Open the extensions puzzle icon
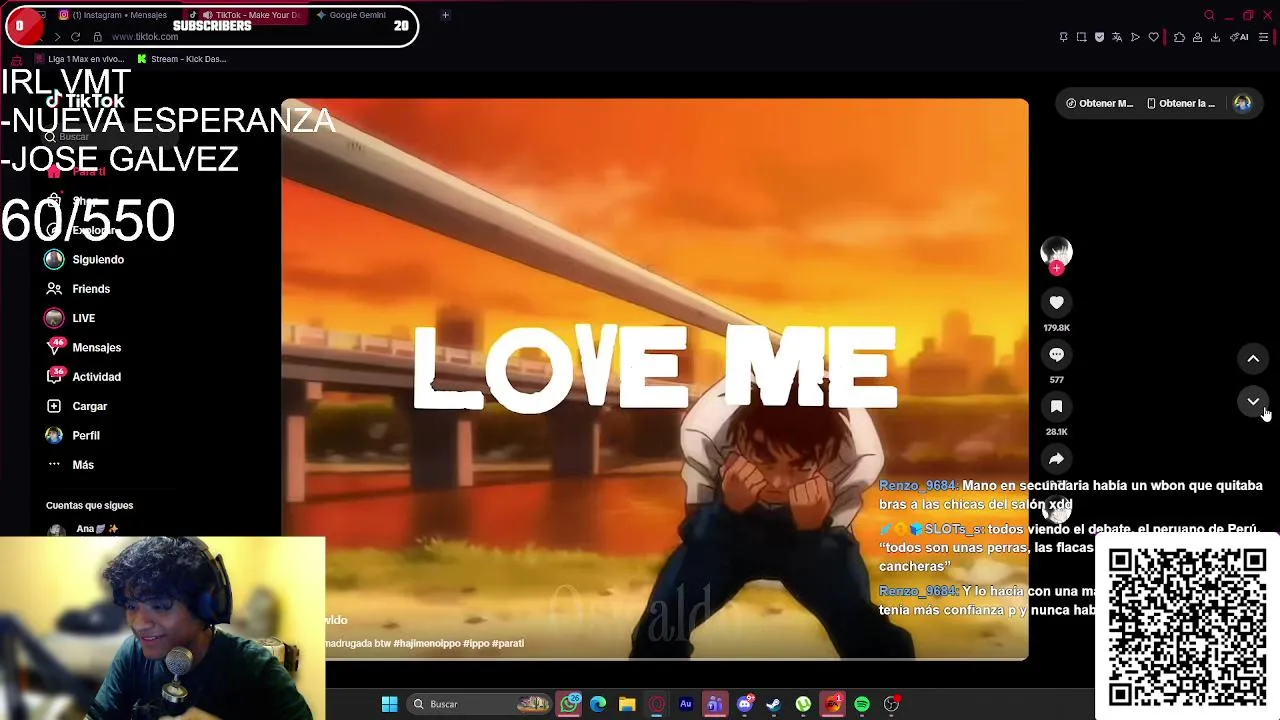1280x720 pixels. pos(1179,37)
